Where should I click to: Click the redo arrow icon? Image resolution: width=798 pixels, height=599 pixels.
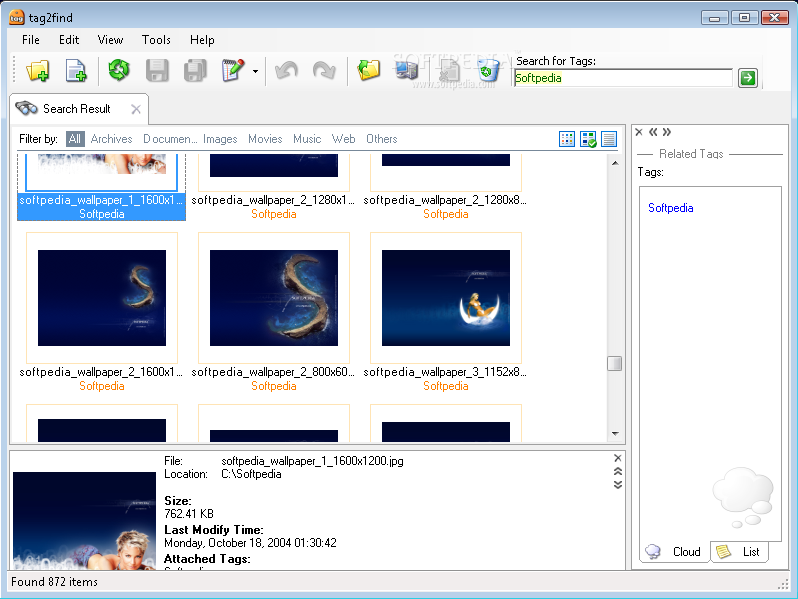[x=324, y=71]
